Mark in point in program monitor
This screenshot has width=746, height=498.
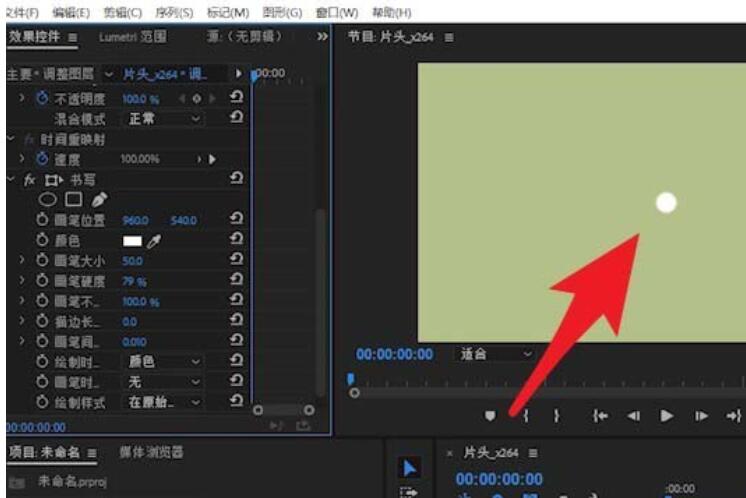pos(526,416)
